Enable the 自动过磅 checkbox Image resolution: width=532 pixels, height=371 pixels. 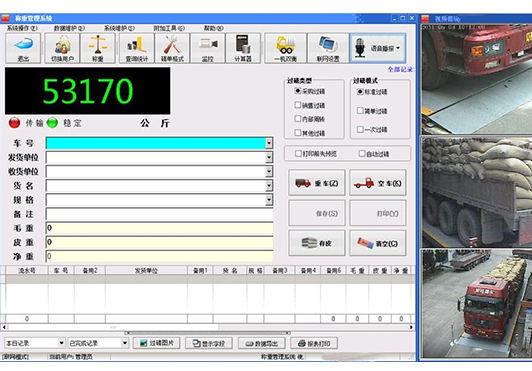362,154
